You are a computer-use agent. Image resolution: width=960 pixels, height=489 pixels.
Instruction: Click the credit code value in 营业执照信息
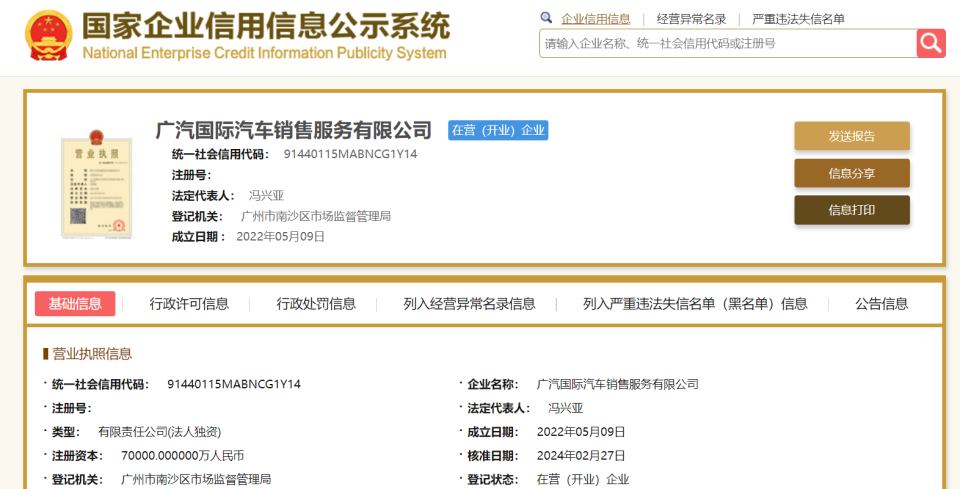click(234, 384)
